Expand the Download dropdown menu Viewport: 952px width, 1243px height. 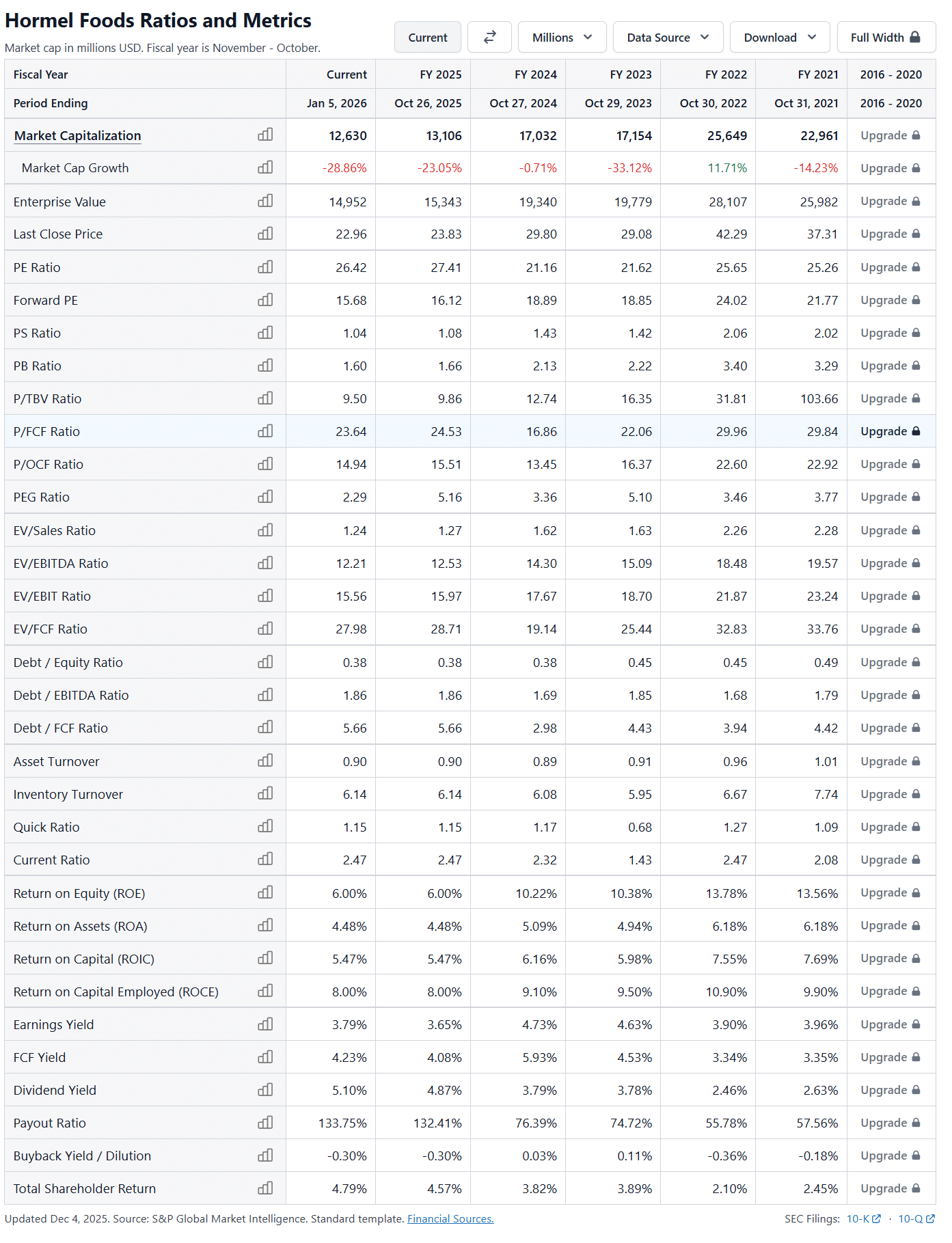(780, 37)
